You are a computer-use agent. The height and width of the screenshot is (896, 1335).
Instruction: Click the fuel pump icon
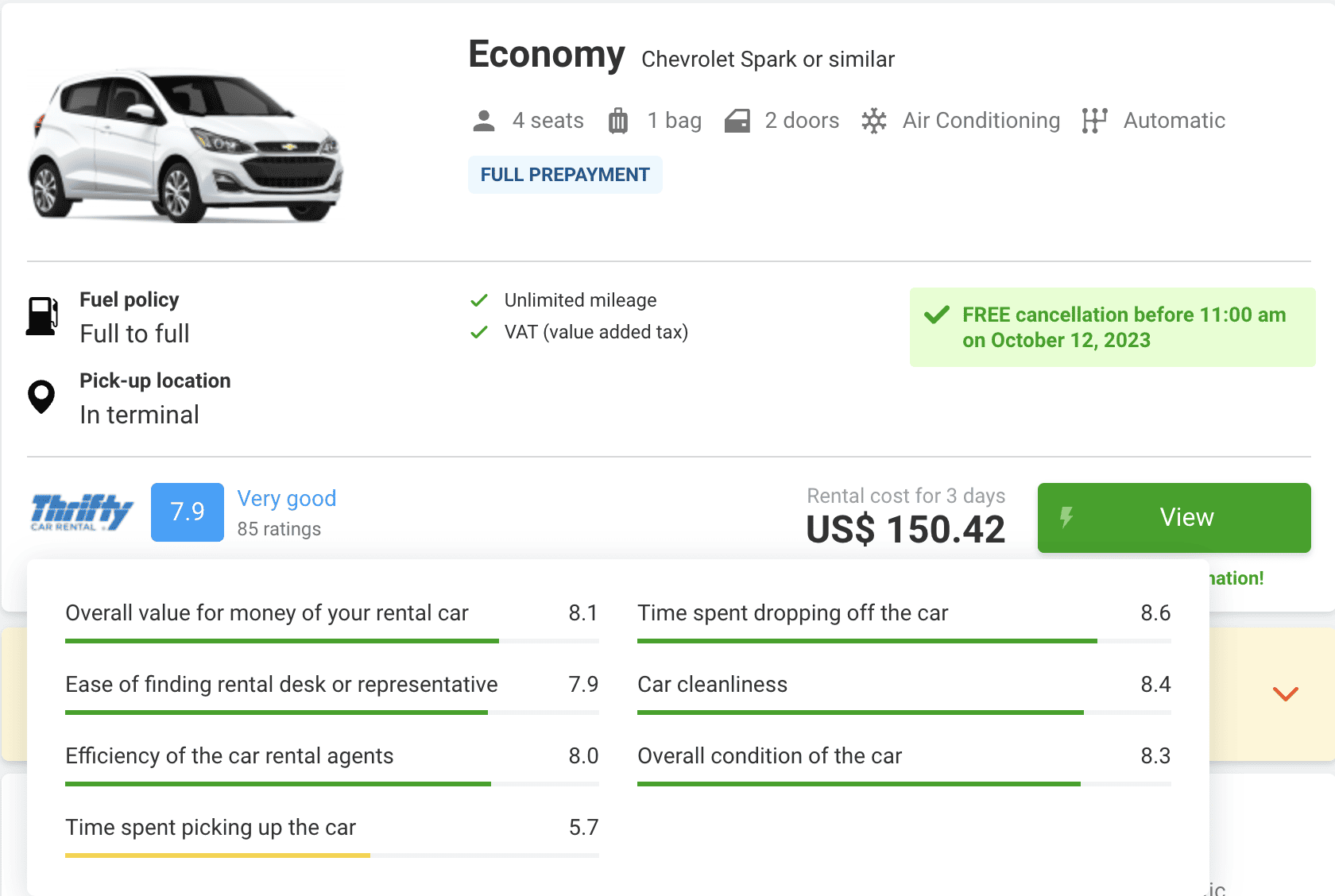42,316
